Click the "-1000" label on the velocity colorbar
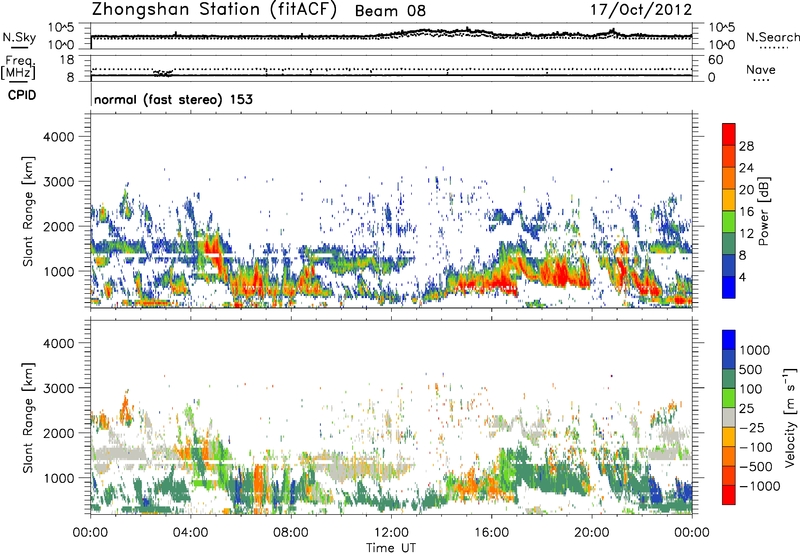This screenshot has height=554, width=800. coord(759,486)
